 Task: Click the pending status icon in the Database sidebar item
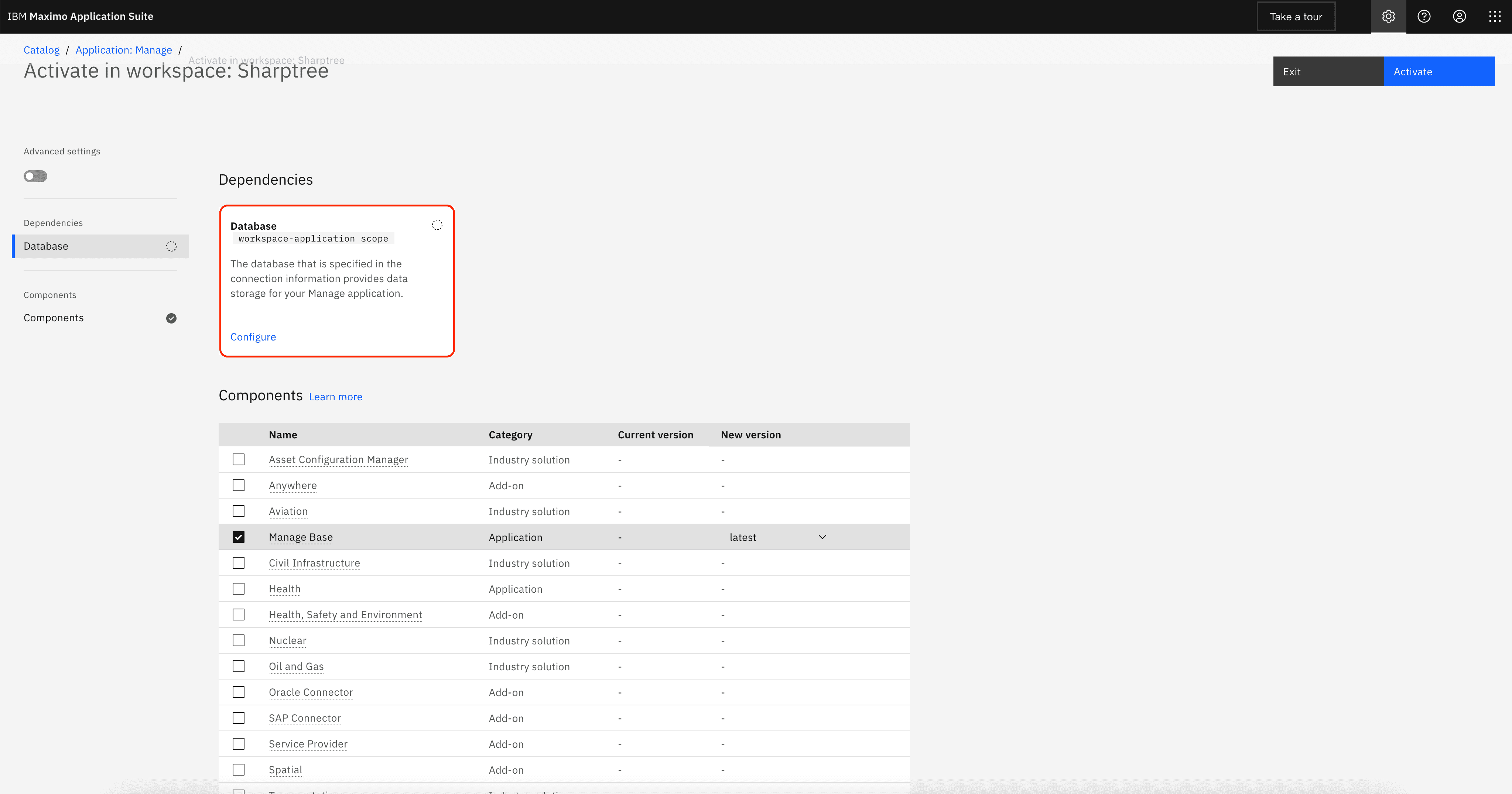click(171, 246)
